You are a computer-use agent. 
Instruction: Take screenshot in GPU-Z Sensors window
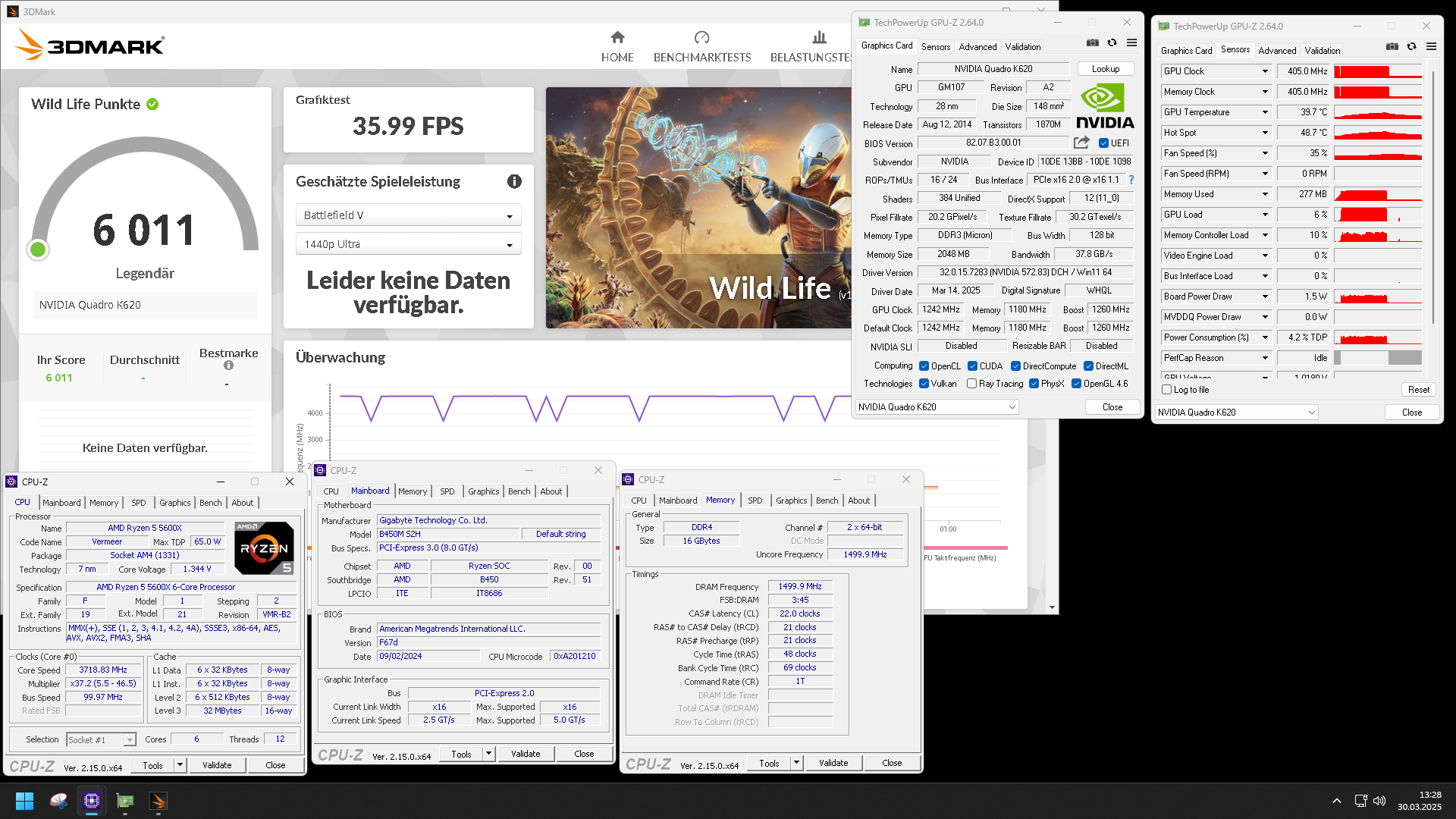1392,47
